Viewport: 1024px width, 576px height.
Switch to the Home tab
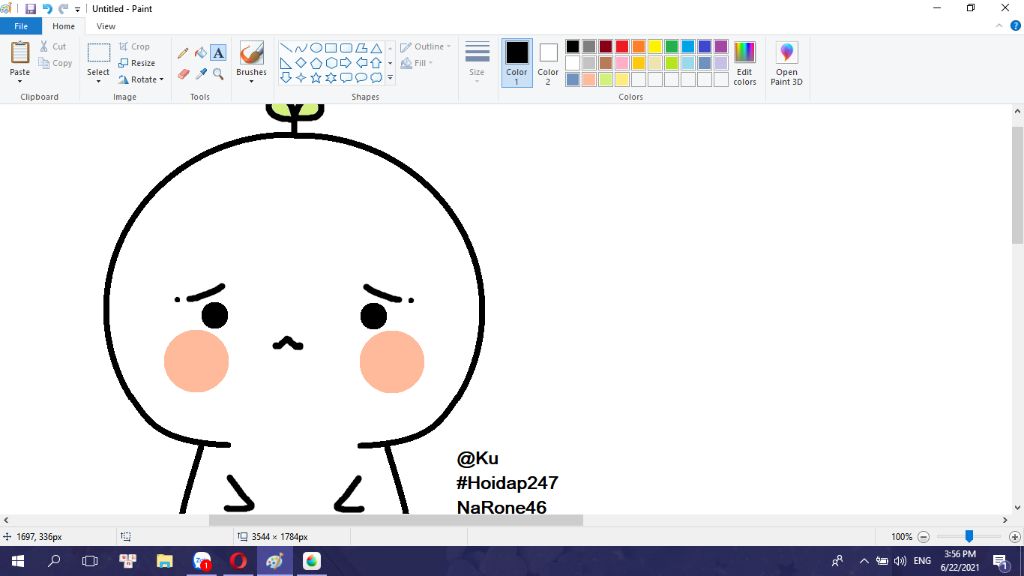[63, 26]
